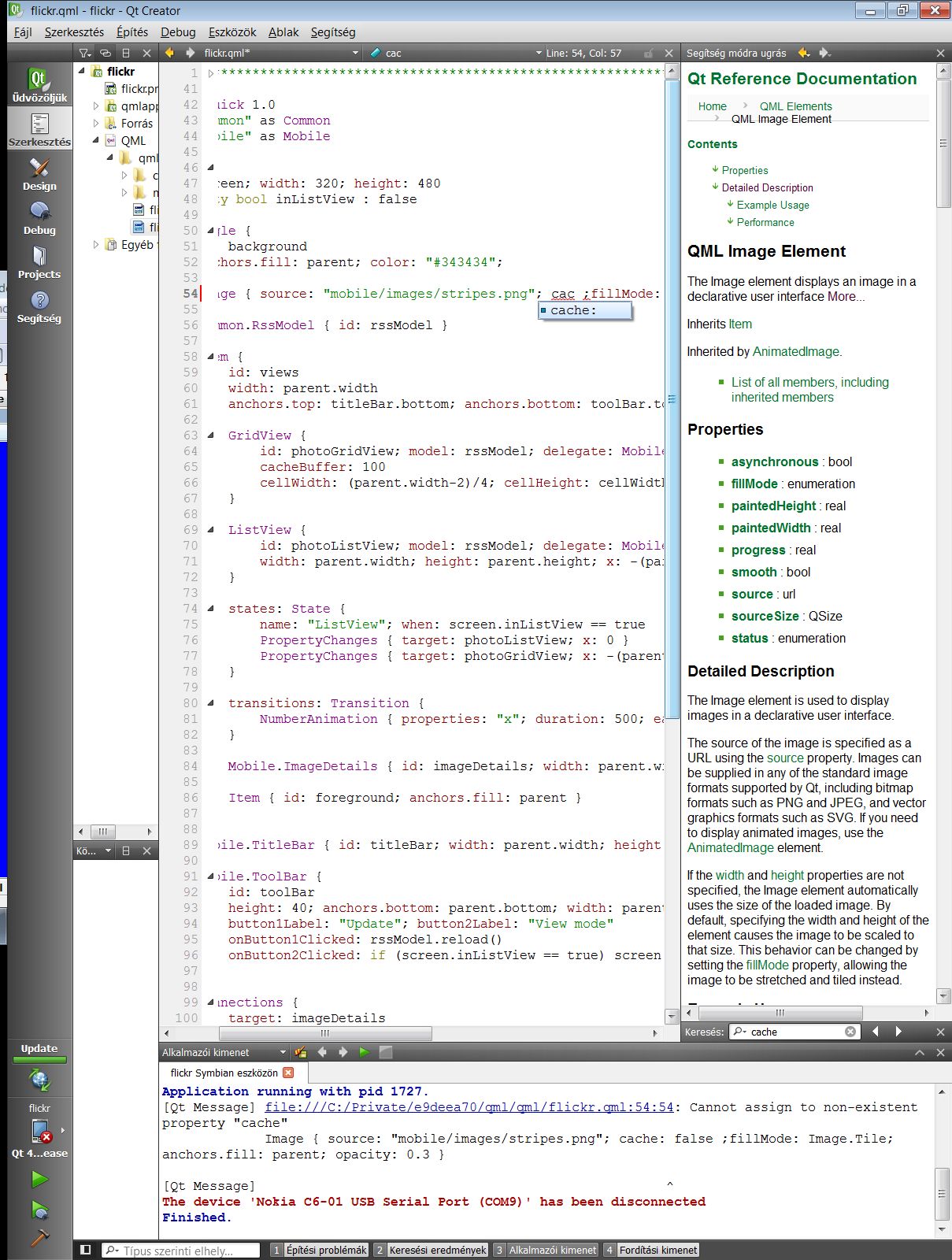This screenshot has width=952, height=1260.
Task: Toggle link-with-editor sync in project pane
Action: click(x=105, y=53)
